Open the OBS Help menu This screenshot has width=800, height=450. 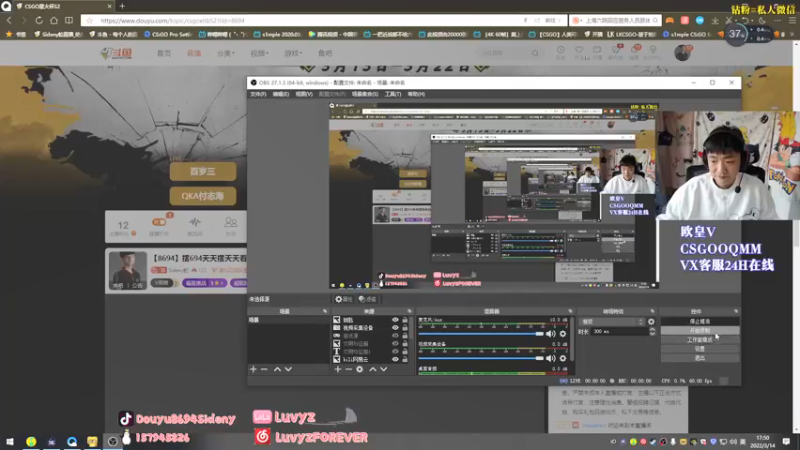tap(416, 94)
